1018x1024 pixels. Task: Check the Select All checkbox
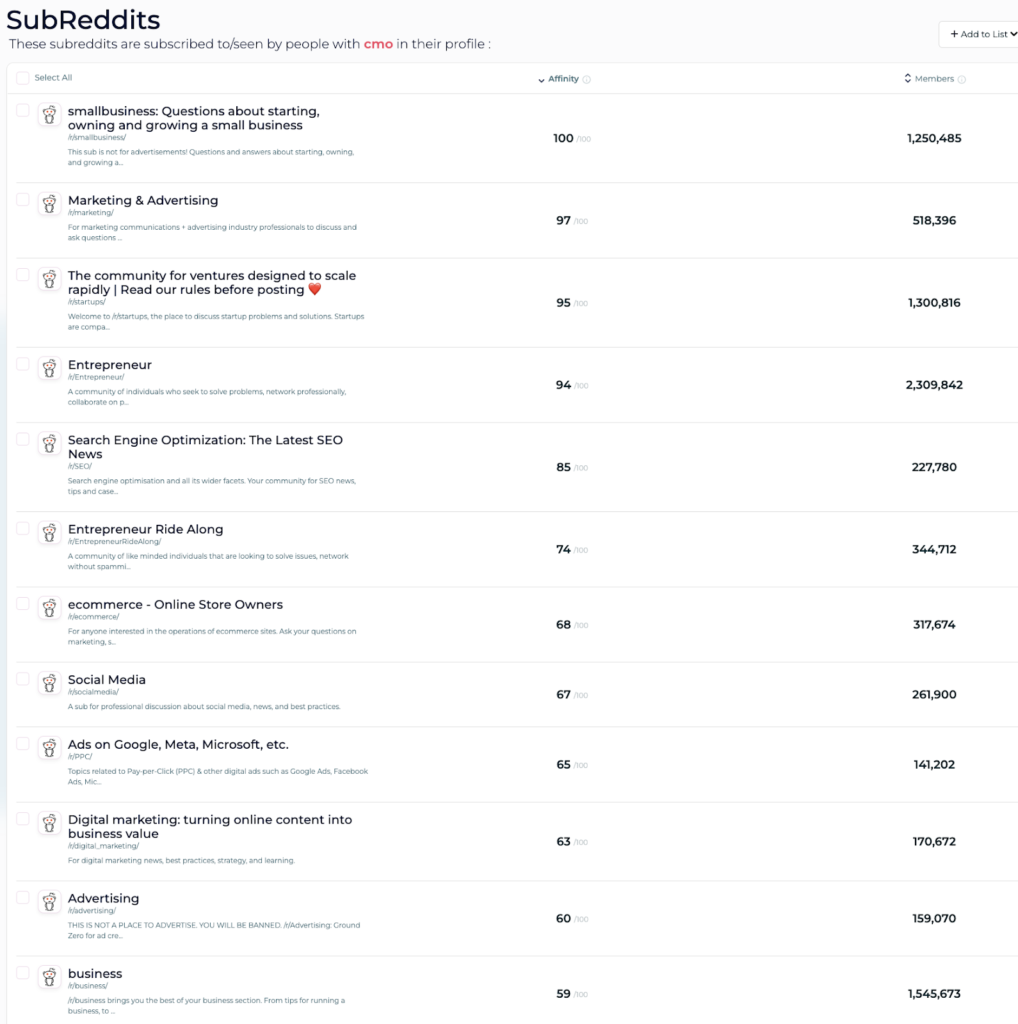(x=23, y=78)
